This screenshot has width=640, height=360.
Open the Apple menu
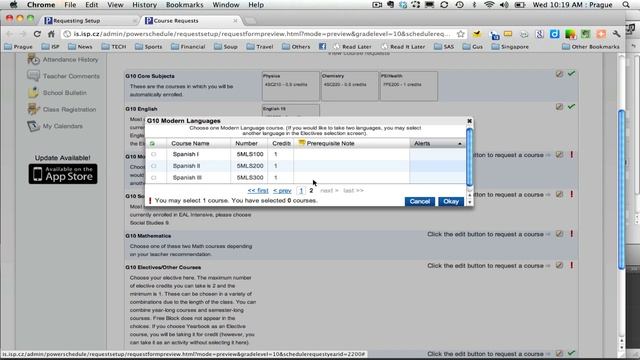click(x=13, y=5)
